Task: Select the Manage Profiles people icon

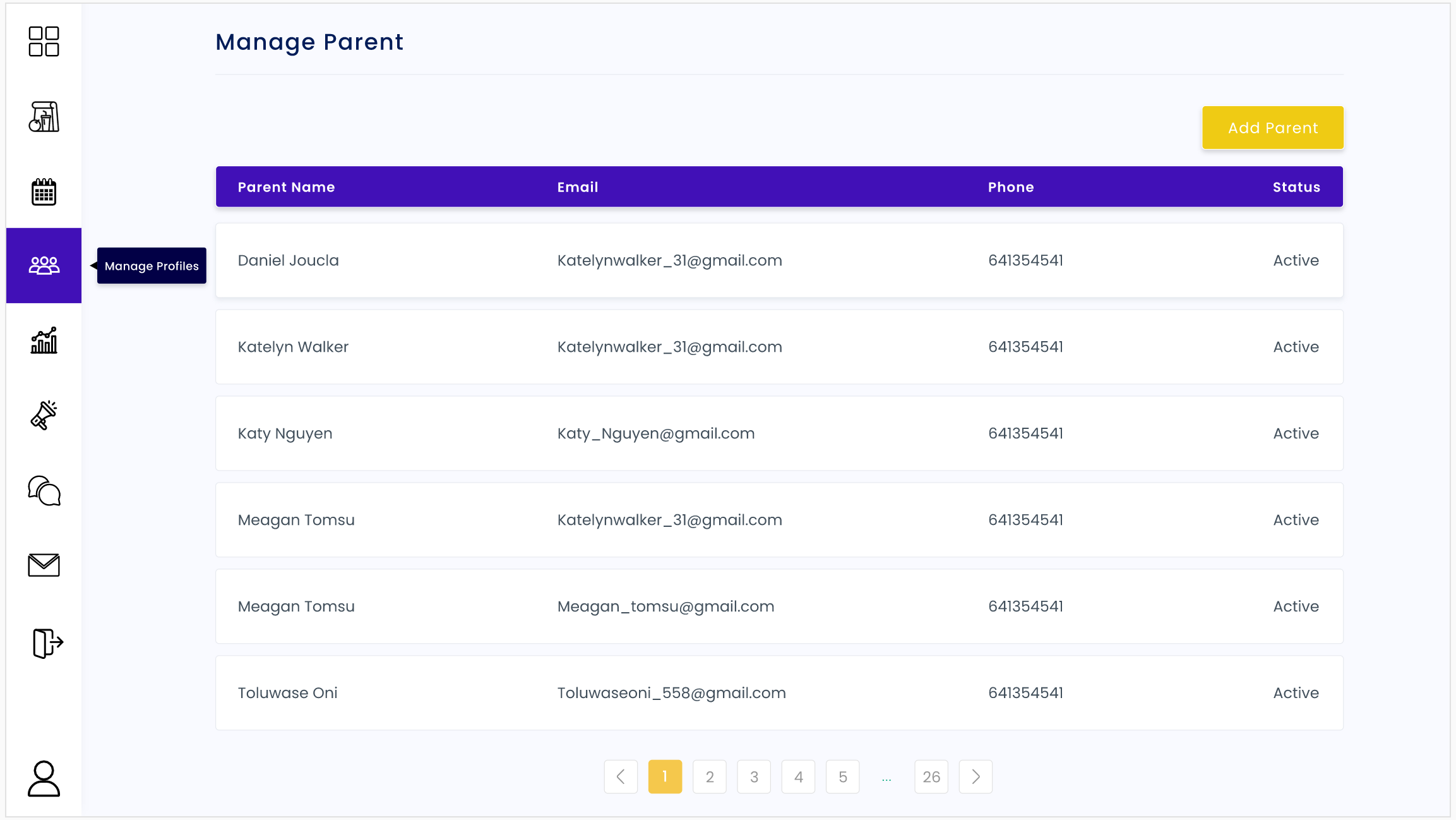Action: pyautogui.click(x=44, y=265)
